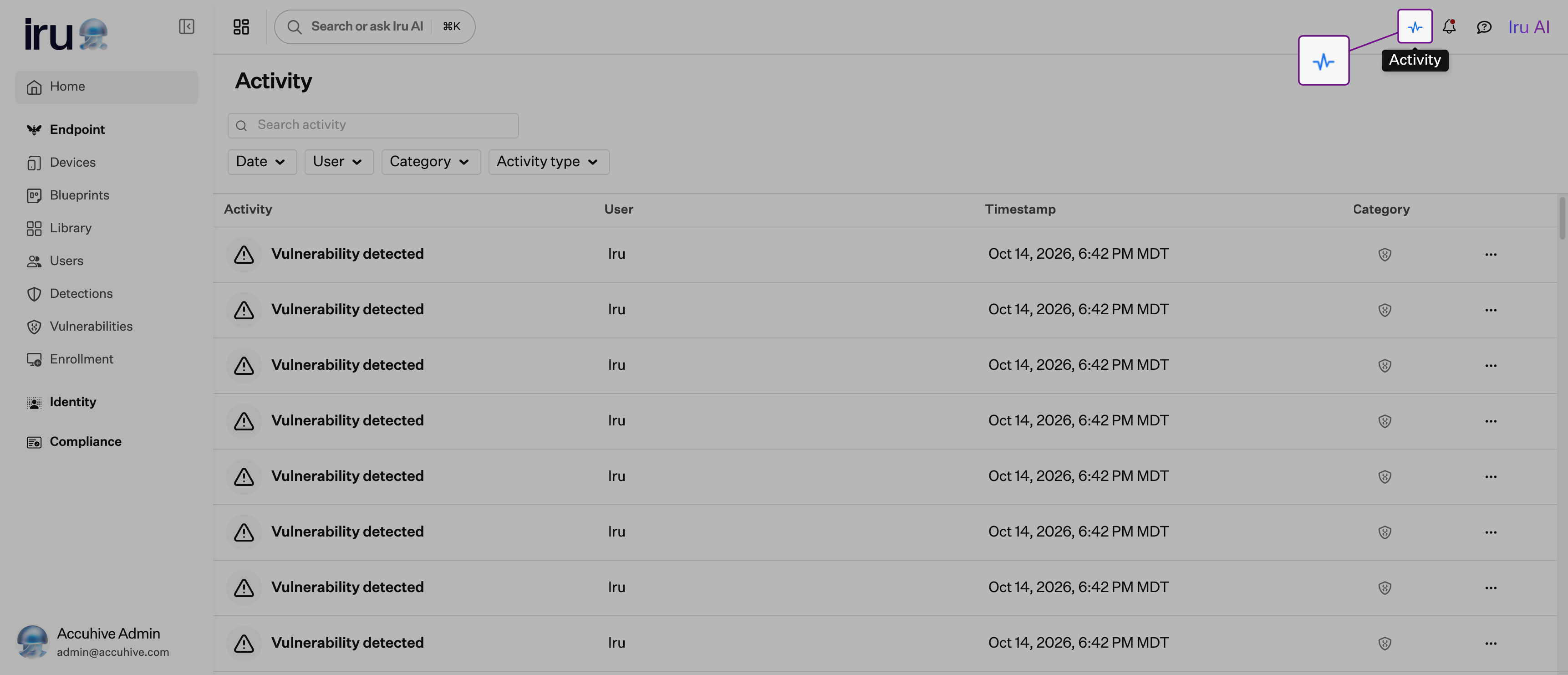Click the Search activity input field
Screen dimensions: 1568x675
(372, 126)
